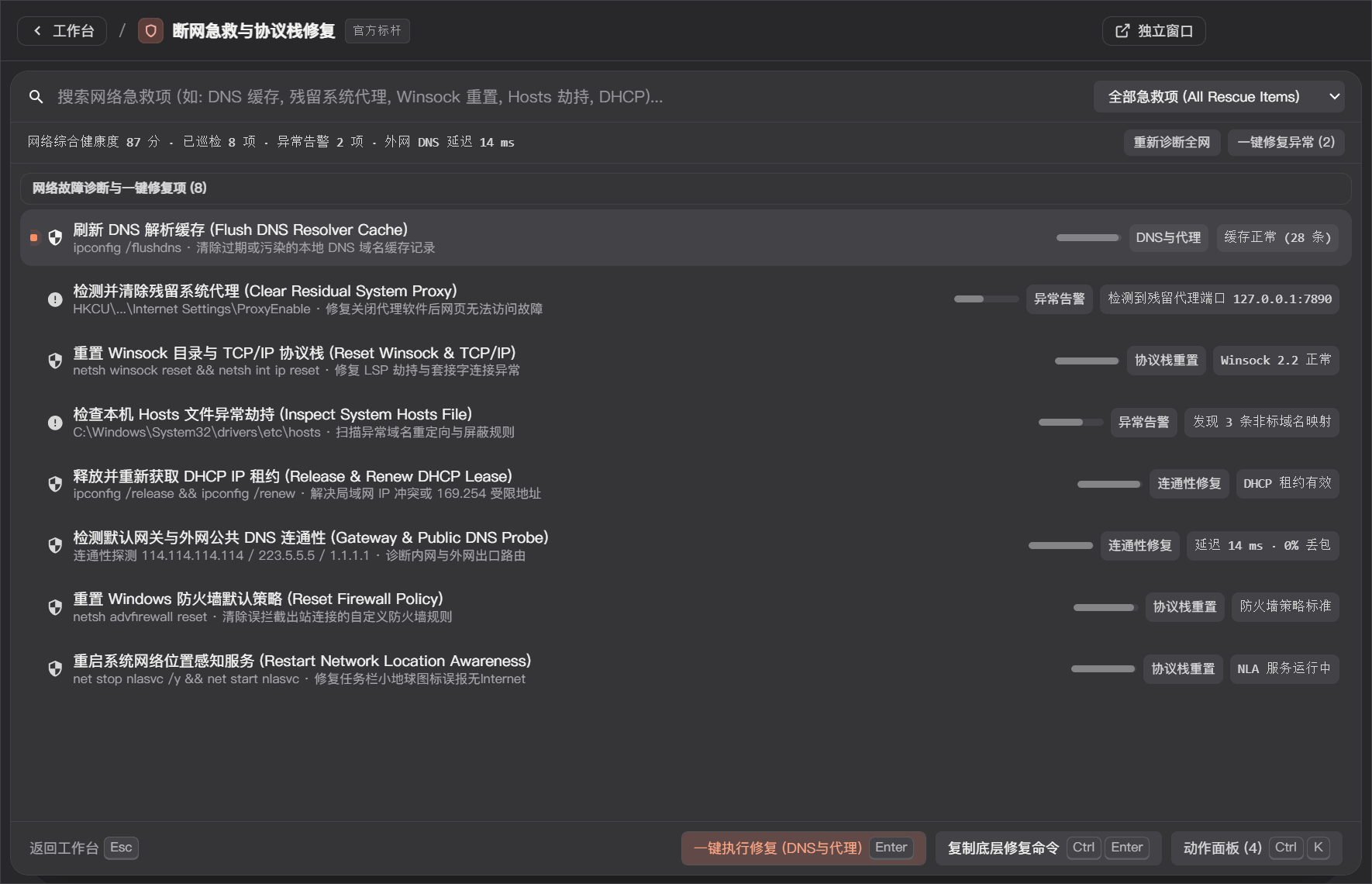Select the 检测默认网关与外网公共 DNS 连通性 row title
The height and width of the screenshot is (884, 1372).
(311, 537)
